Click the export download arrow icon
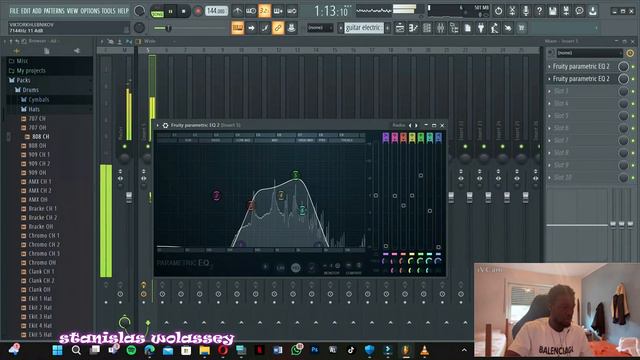The width and height of the screenshot is (640, 360). click(x=593, y=11)
